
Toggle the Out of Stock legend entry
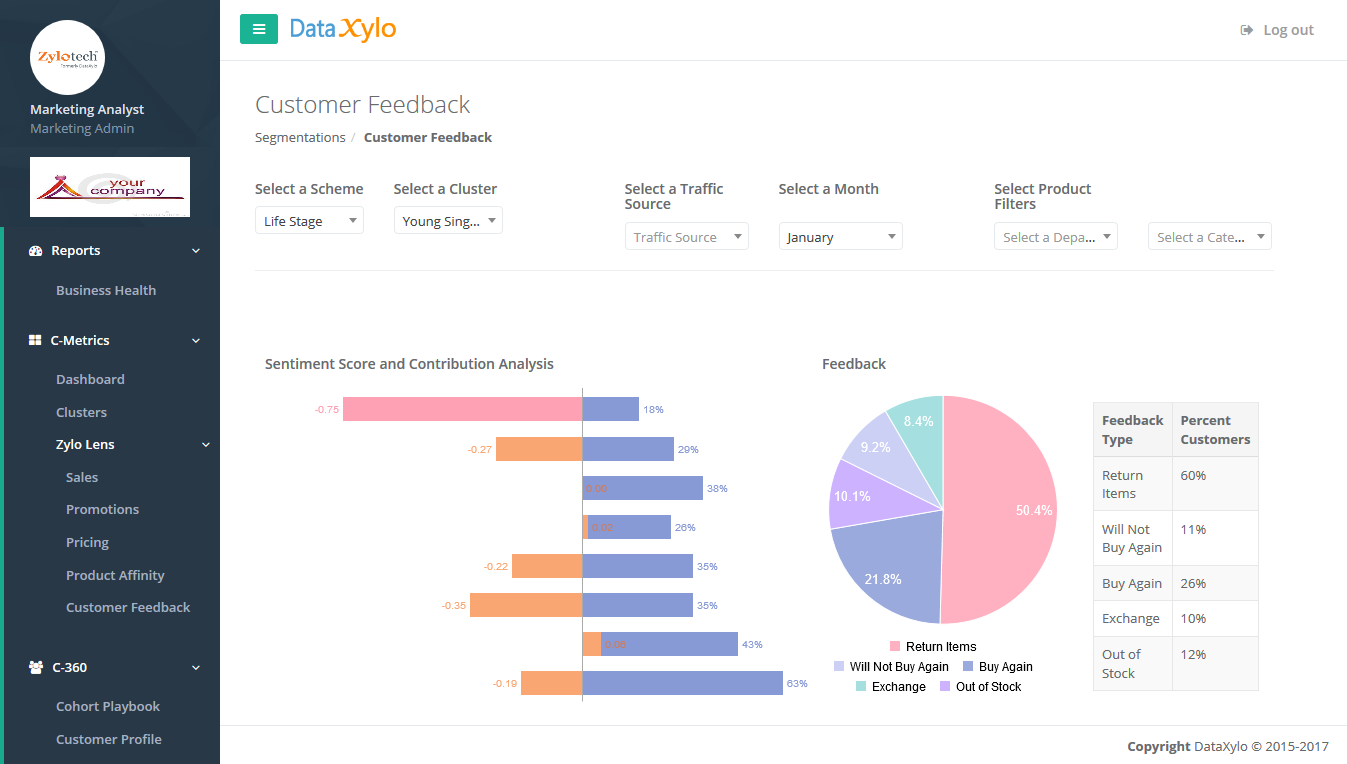980,687
